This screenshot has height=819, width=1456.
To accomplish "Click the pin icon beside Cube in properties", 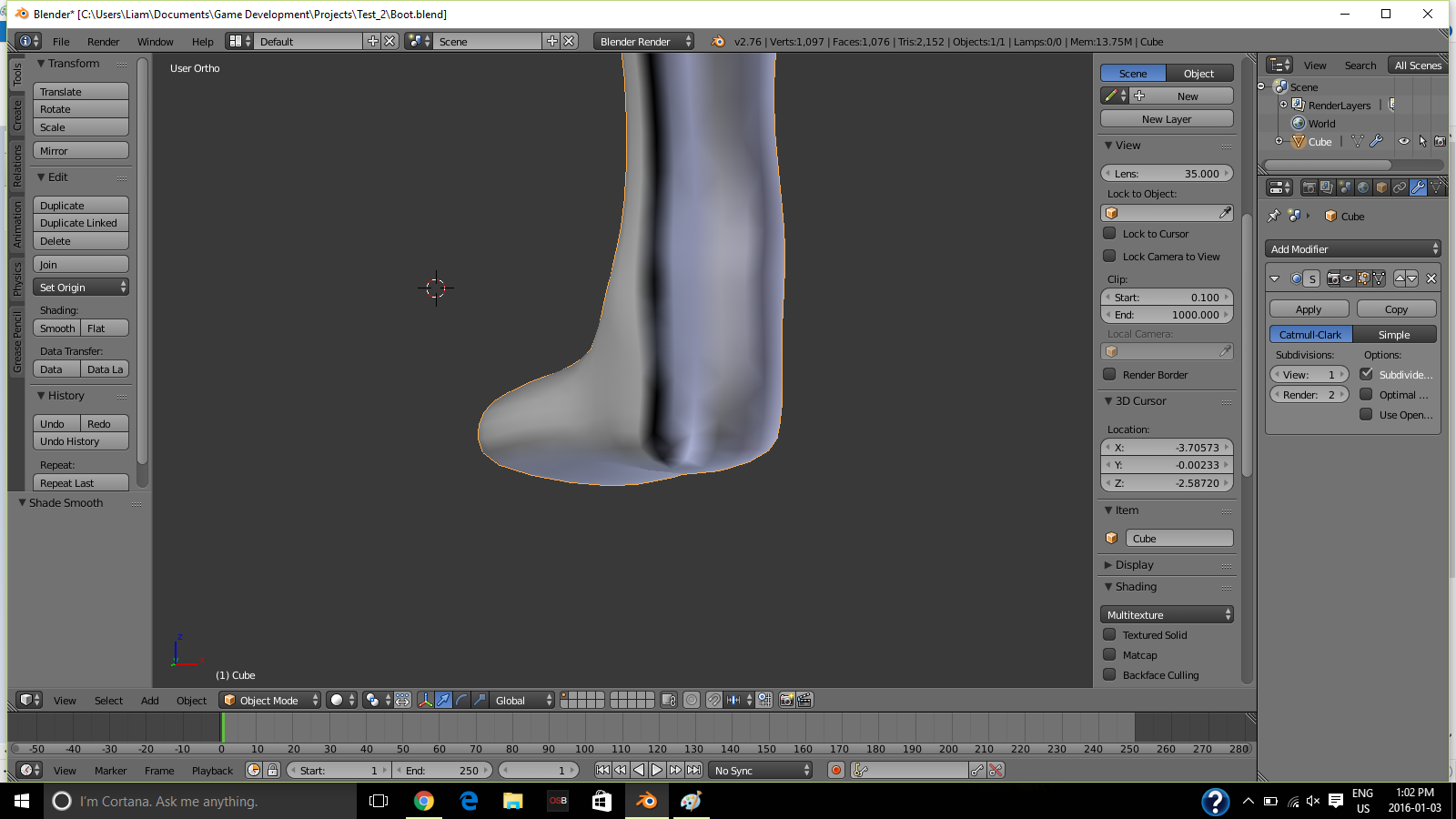I will click(1274, 216).
